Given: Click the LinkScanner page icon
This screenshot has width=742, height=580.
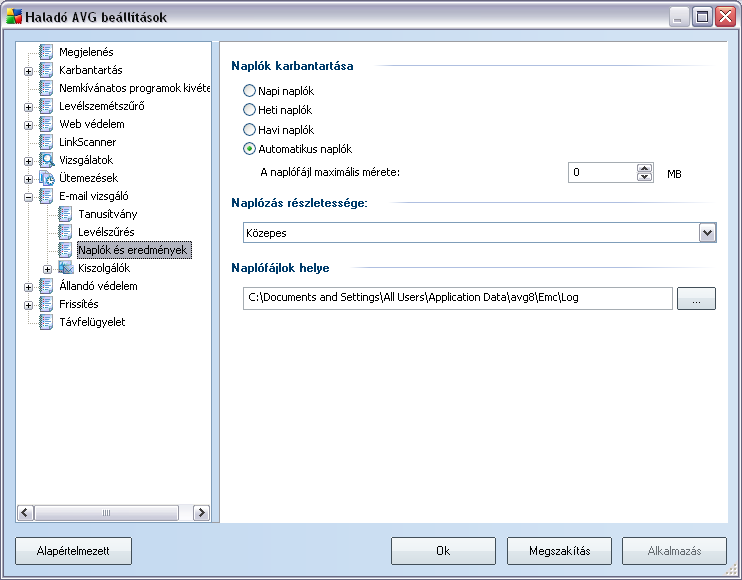Looking at the screenshot, I should point(46,142).
